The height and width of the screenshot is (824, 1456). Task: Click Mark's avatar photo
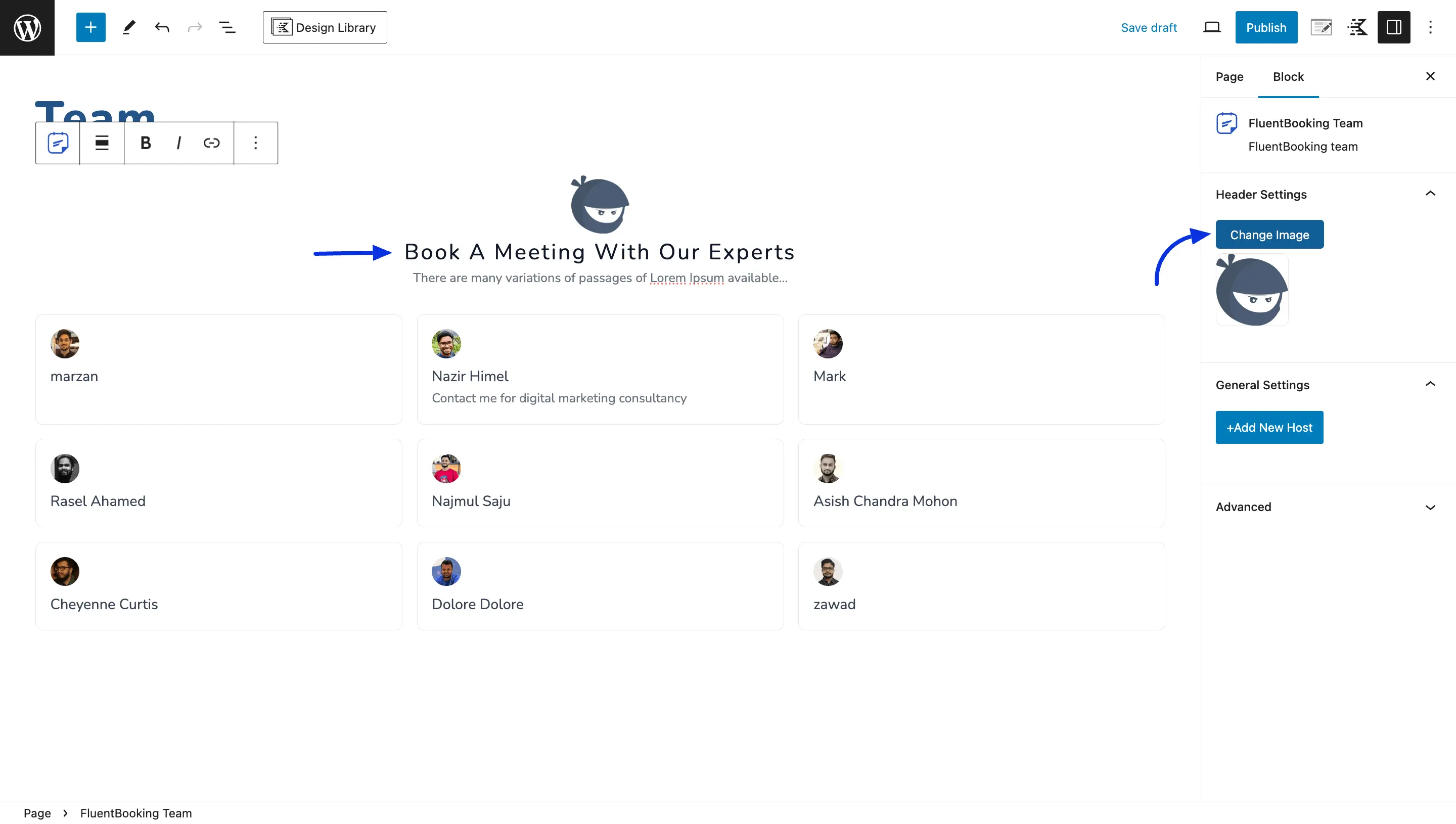[x=827, y=344]
